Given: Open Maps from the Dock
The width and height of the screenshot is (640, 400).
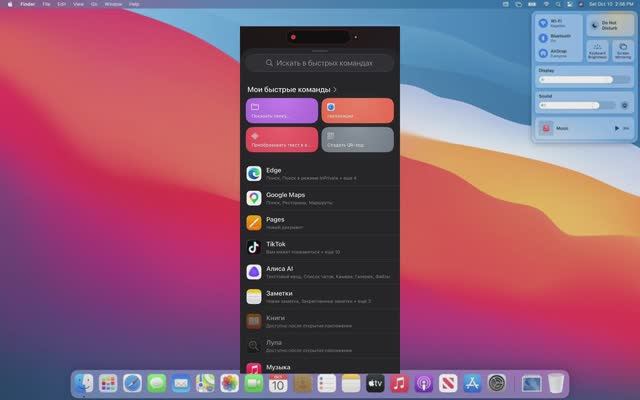Looking at the screenshot, I should coord(205,384).
